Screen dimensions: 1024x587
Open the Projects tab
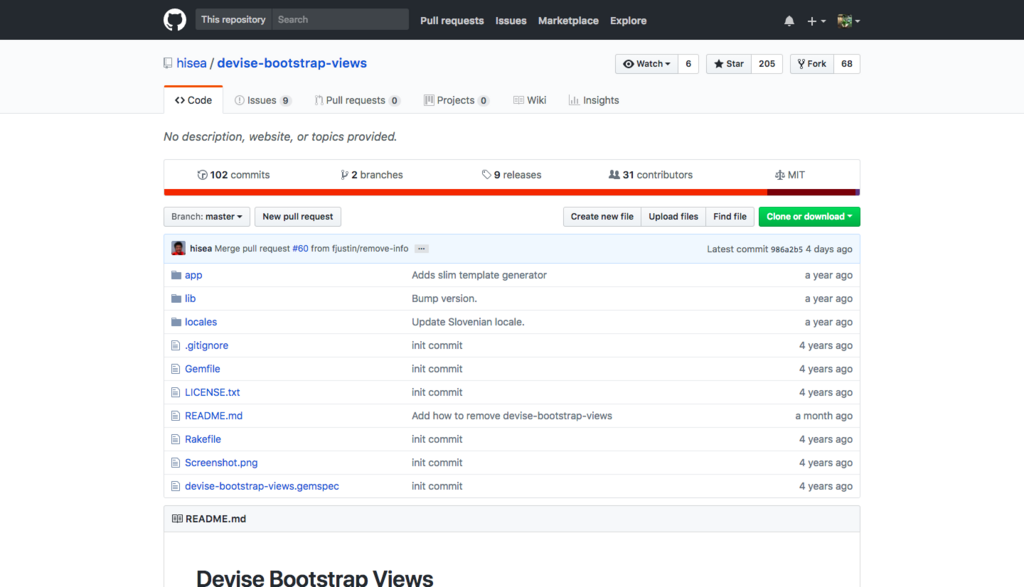pos(456,101)
